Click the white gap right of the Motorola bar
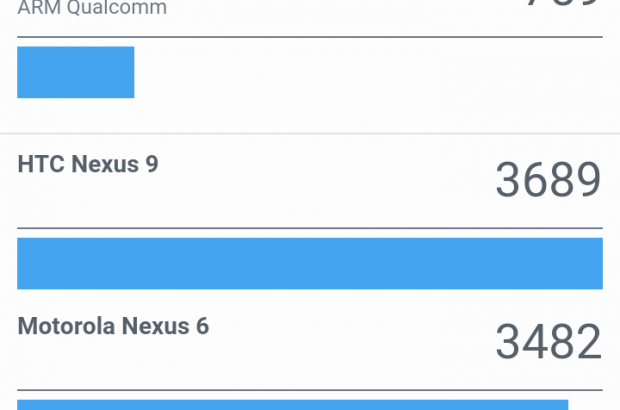 coord(586,404)
